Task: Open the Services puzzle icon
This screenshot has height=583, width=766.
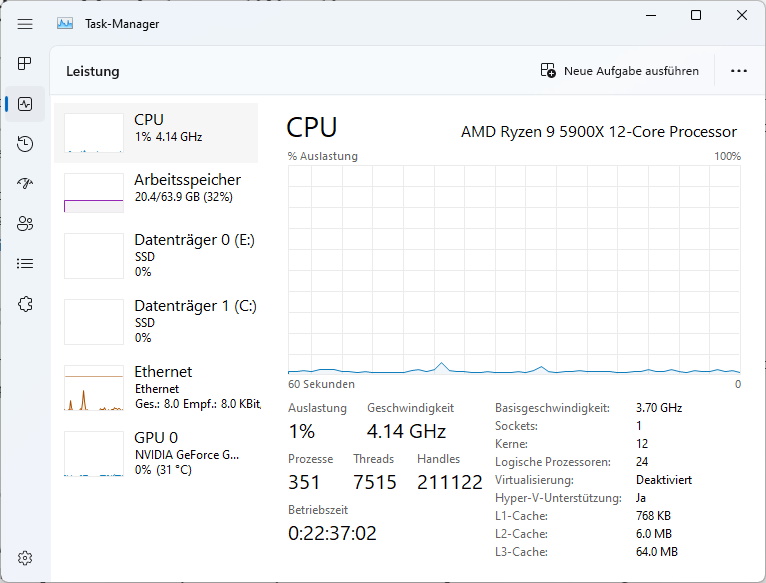Action: pyautogui.click(x=25, y=304)
